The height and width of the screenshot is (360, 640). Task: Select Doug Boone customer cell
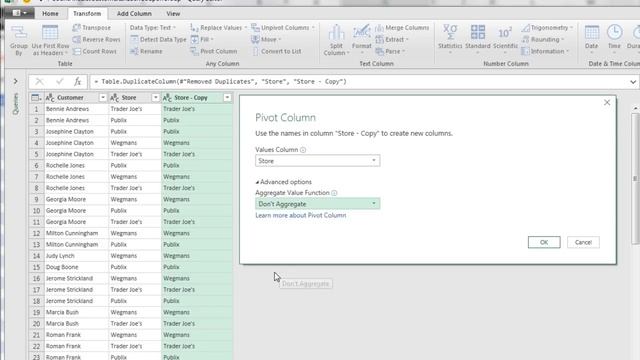(76, 267)
